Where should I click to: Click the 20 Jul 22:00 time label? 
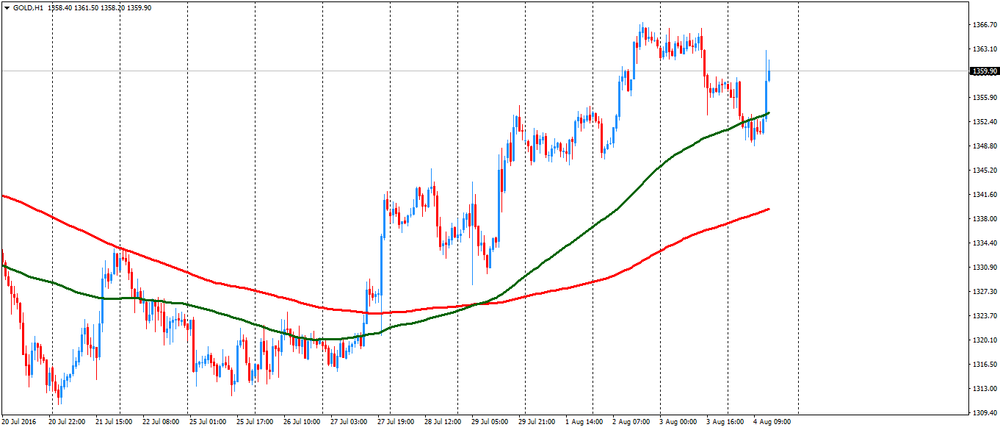(x=66, y=422)
